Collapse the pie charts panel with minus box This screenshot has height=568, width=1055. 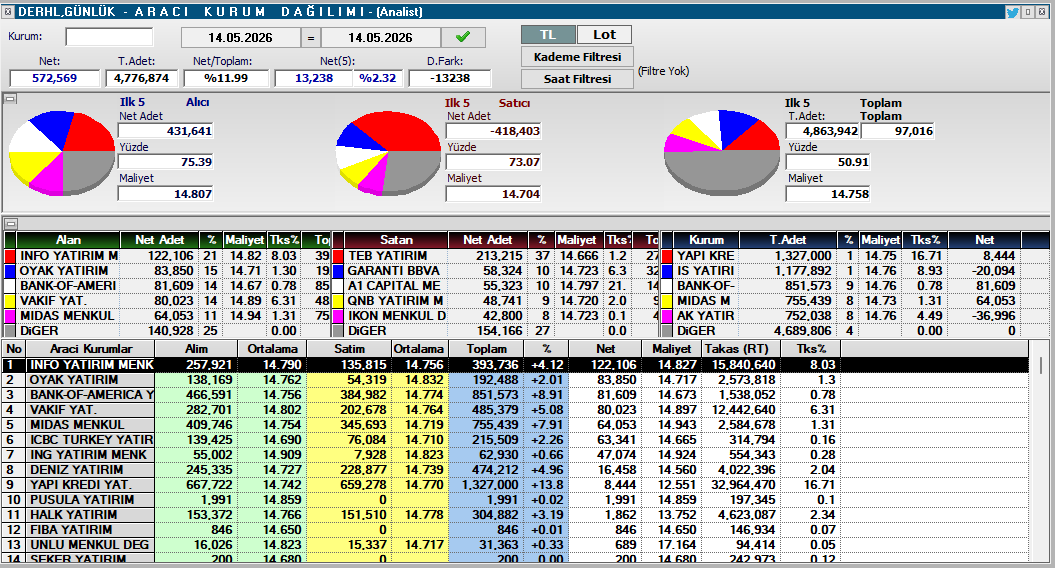10,99
